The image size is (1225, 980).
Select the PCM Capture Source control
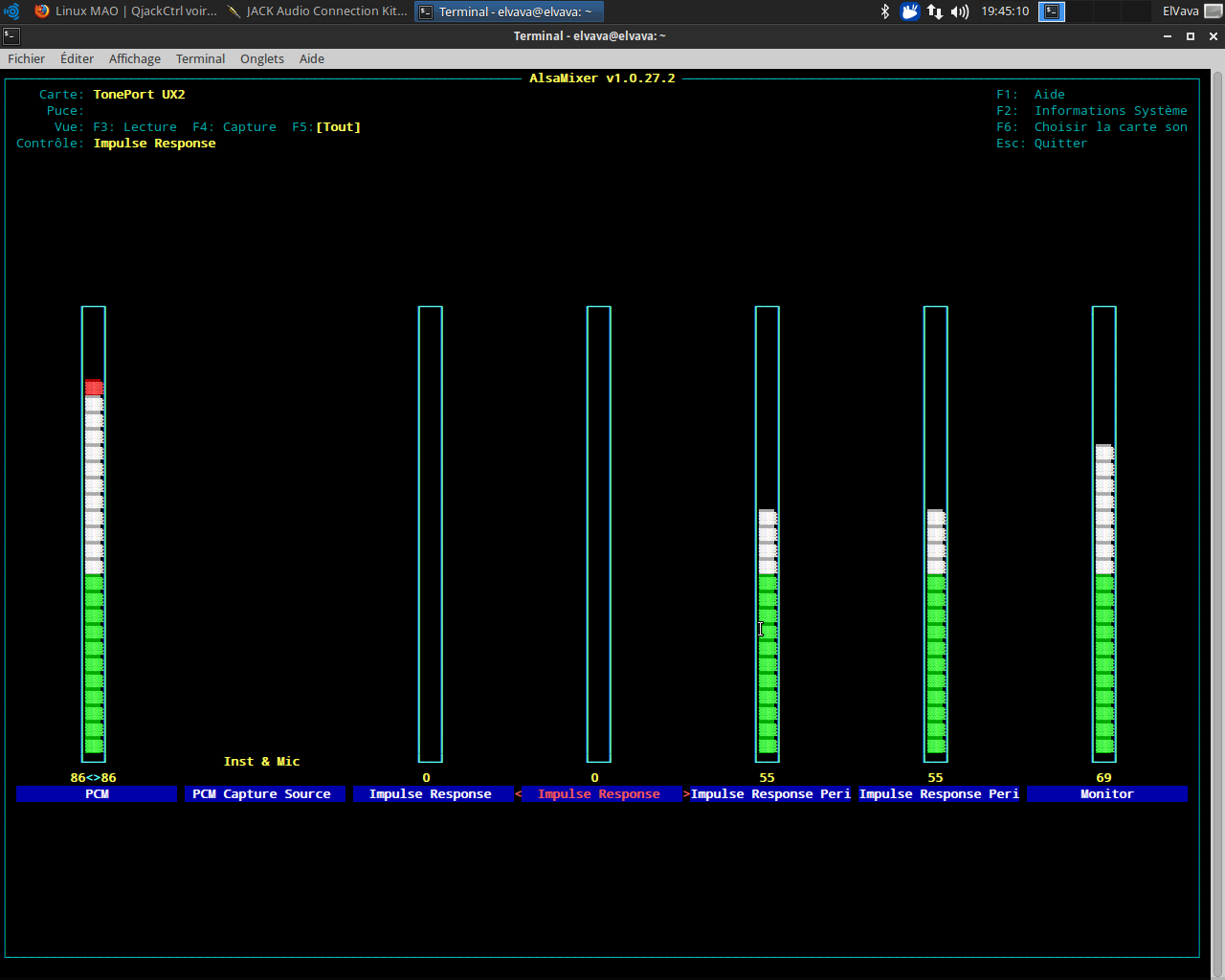(261, 794)
